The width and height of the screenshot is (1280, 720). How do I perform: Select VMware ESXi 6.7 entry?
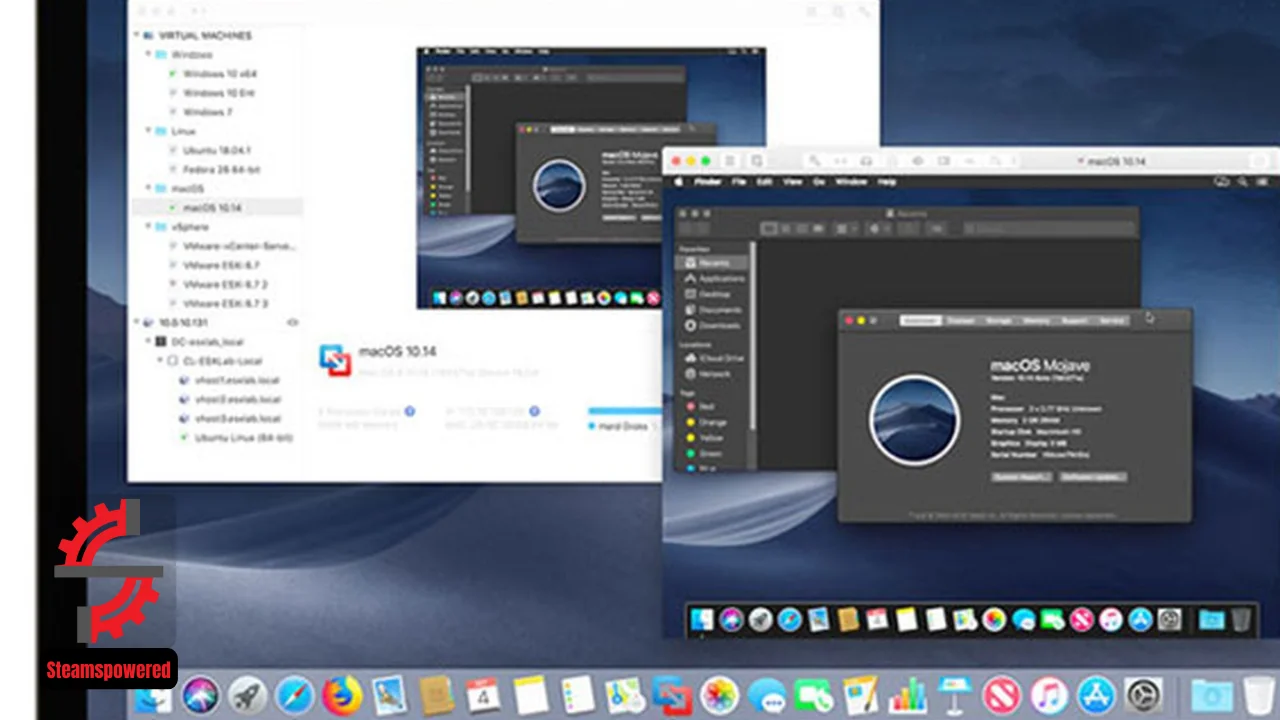tap(220, 265)
